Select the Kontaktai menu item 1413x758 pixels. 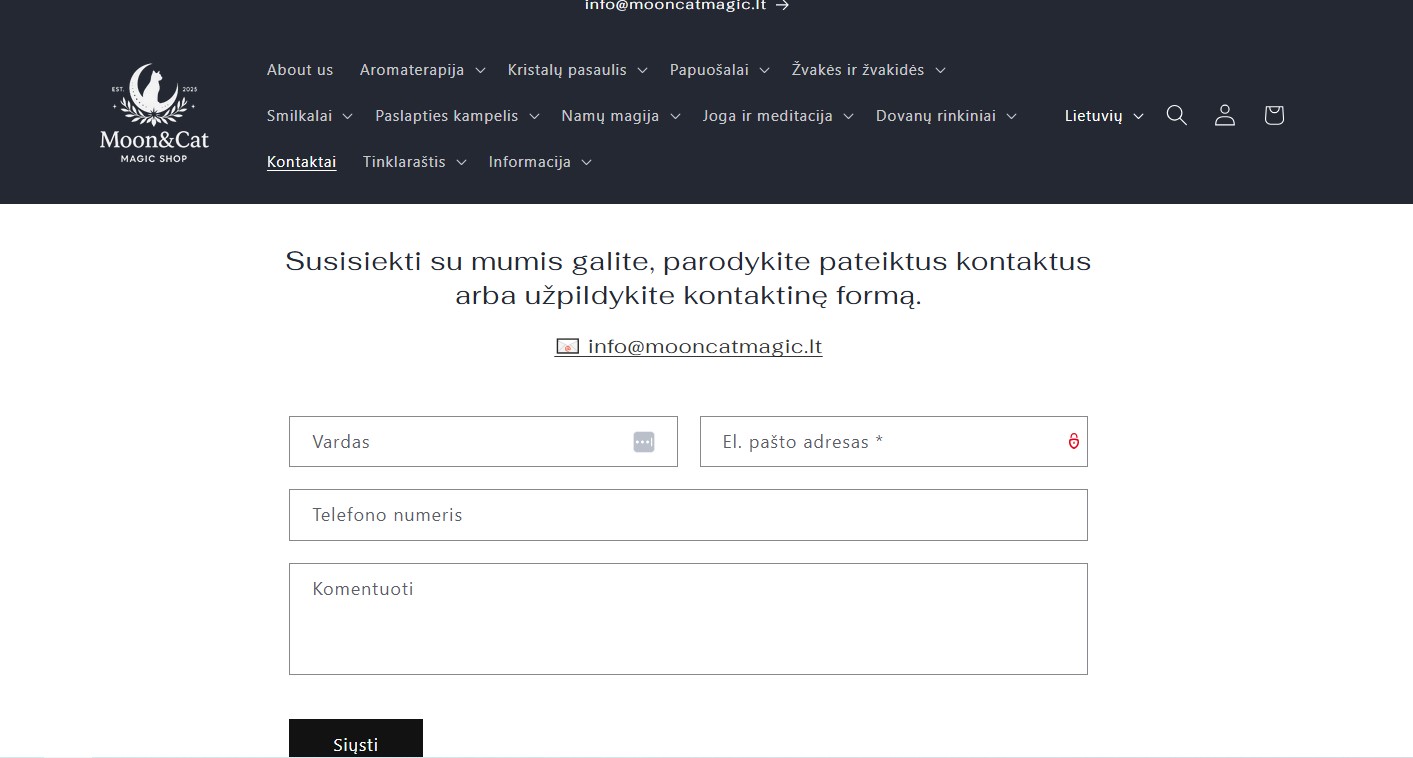(x=301, y=162)
